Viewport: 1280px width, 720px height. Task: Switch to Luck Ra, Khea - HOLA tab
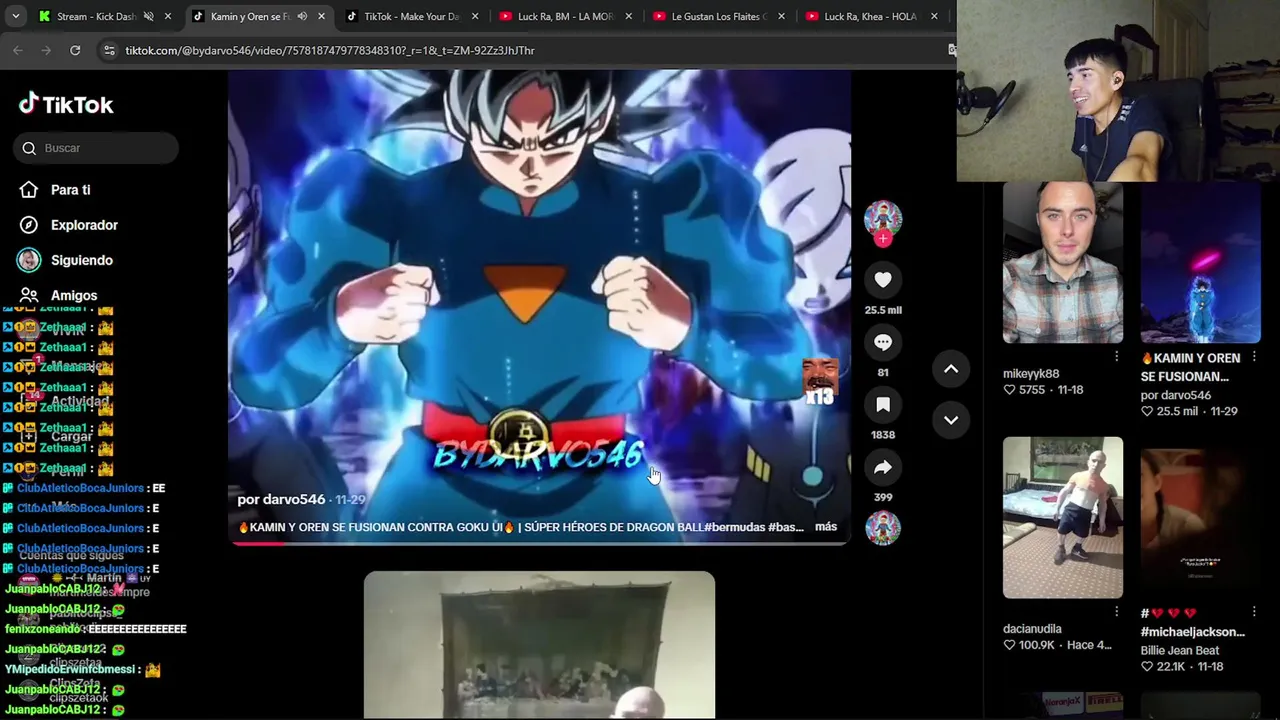coord(870,16)
